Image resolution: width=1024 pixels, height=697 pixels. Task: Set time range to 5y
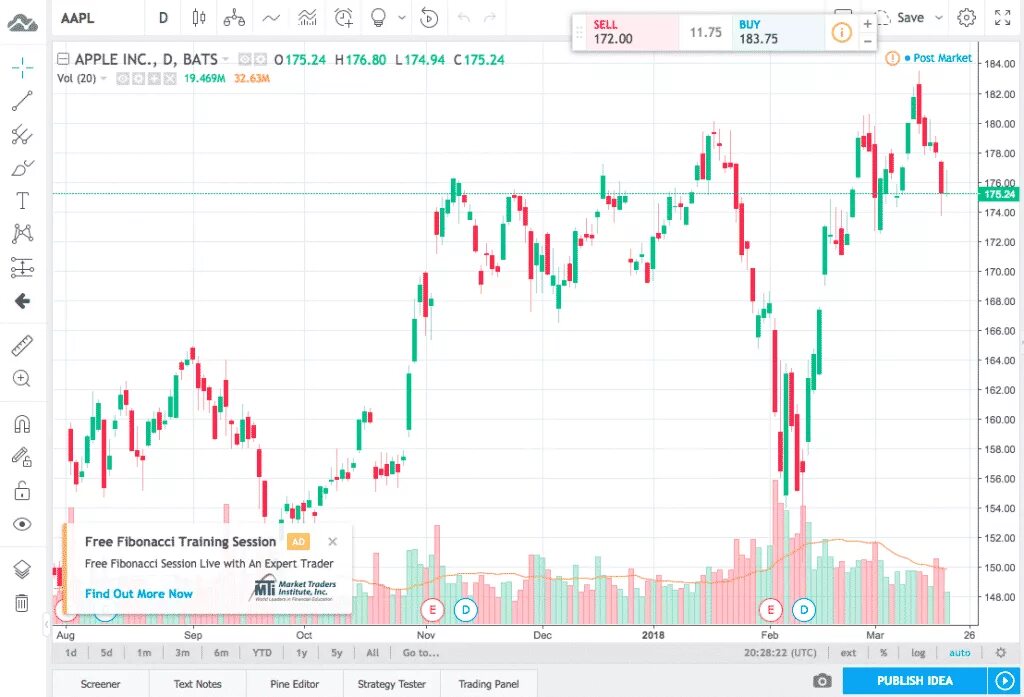click(336, 653)
